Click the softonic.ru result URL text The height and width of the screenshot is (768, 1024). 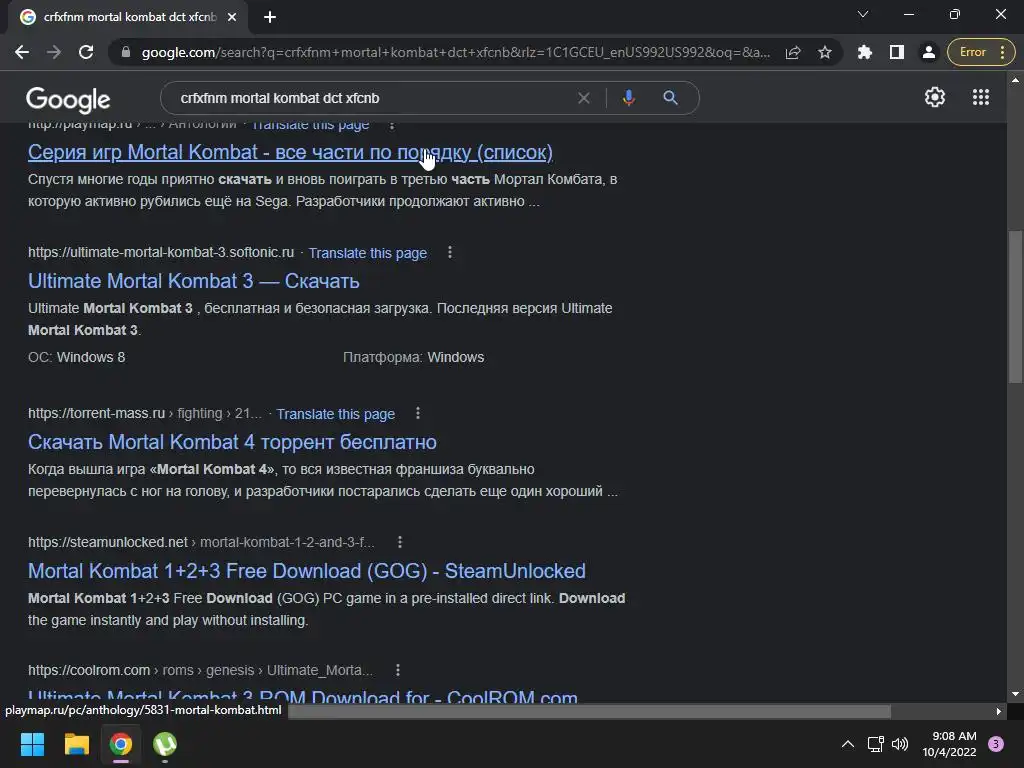point(161,252)
